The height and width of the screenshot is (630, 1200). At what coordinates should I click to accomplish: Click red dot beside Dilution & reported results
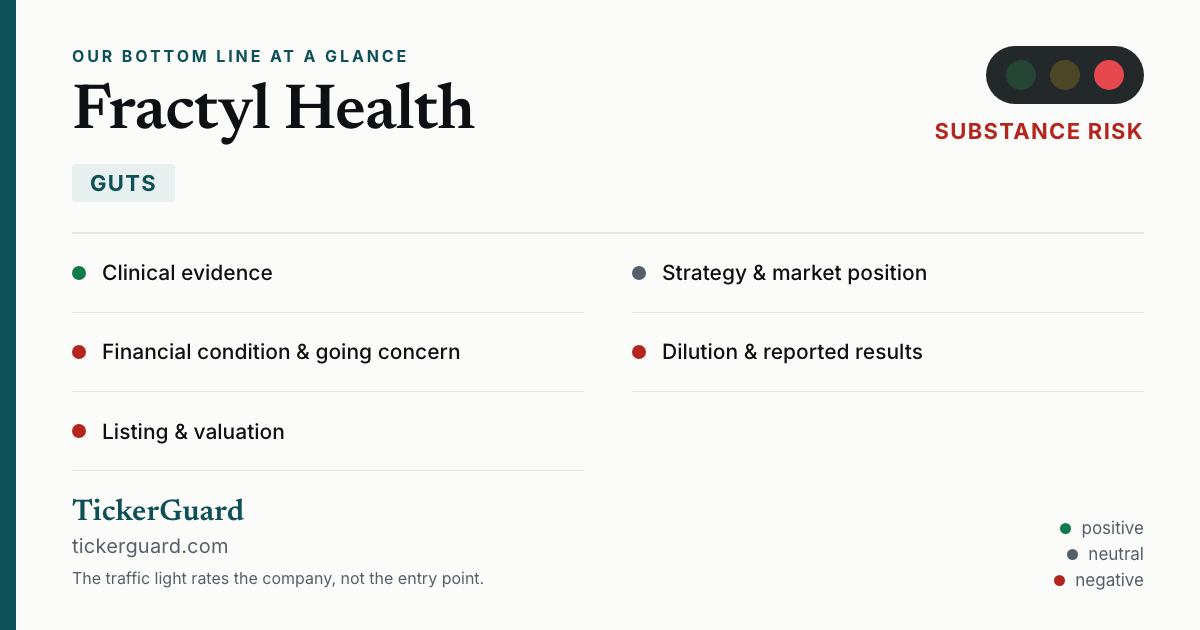(x=639, y=352)
